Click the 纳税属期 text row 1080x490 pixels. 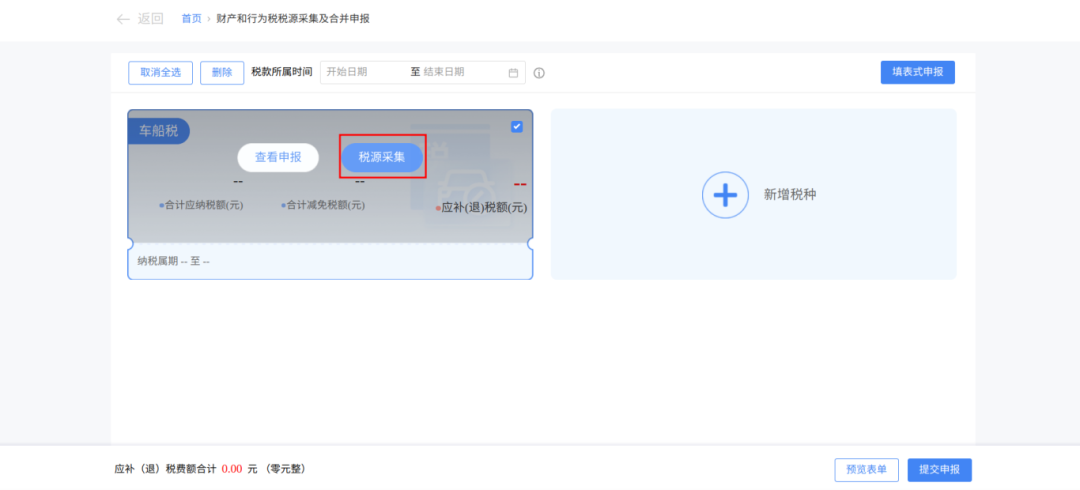point(174,261)
